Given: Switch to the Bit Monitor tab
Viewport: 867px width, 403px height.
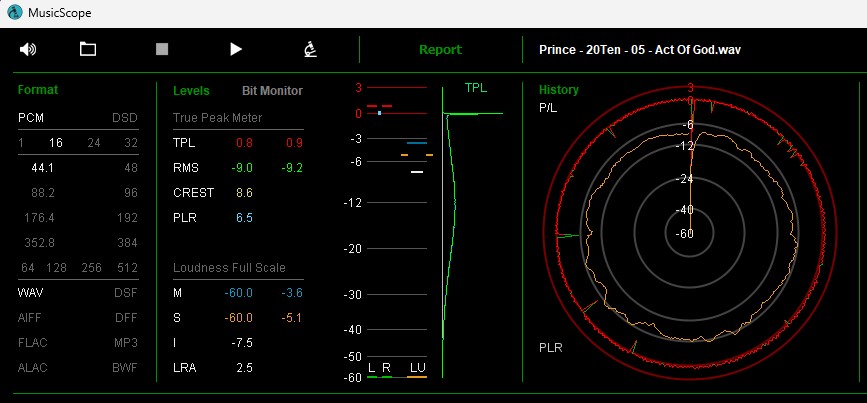Looking at the screenshot, I should [272, 91].
